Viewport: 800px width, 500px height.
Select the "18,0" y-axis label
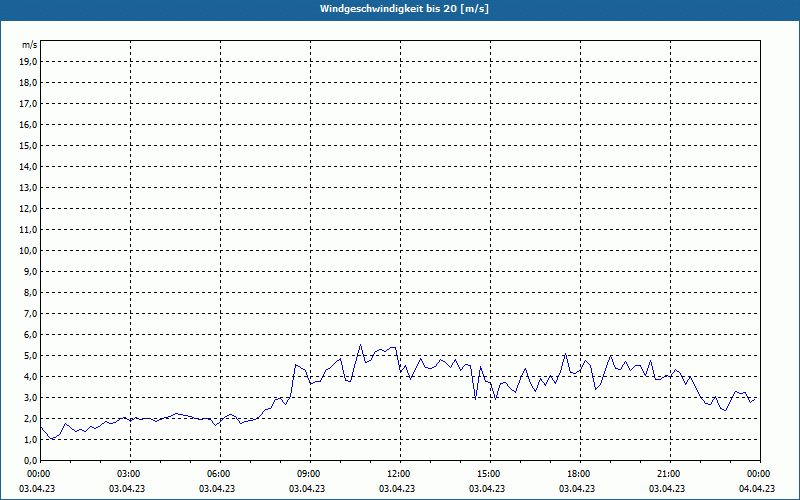coord(28,83)
